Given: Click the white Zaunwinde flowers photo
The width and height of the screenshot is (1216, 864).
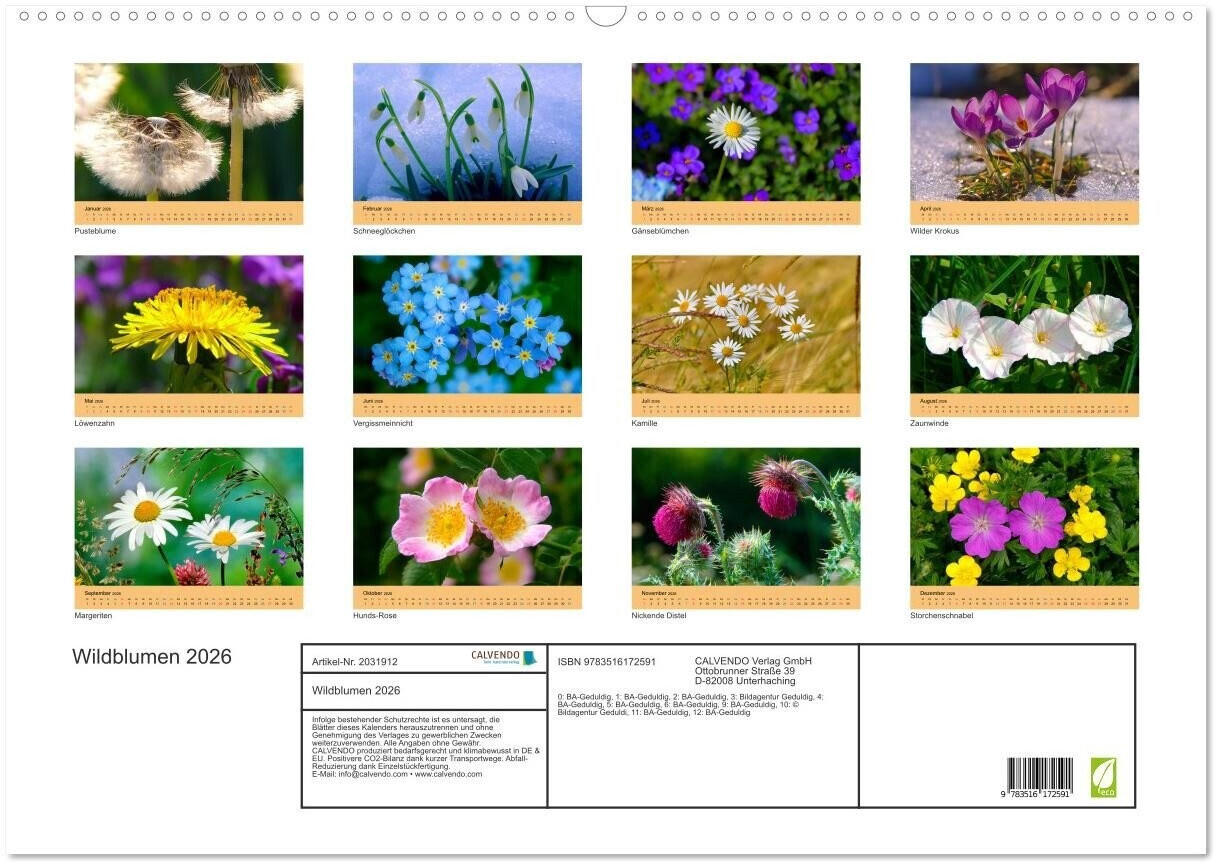Looking at the screenshot, I should (1024, 324).
